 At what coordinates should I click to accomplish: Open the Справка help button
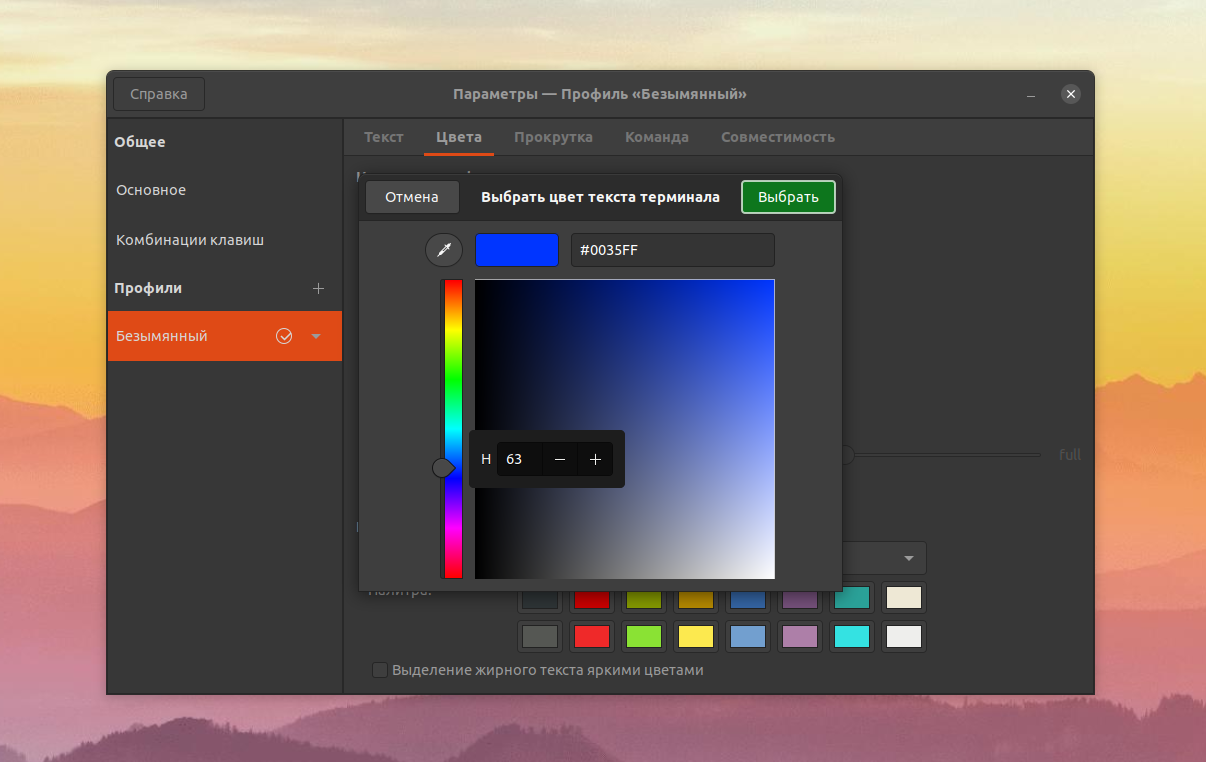[159, 94]
